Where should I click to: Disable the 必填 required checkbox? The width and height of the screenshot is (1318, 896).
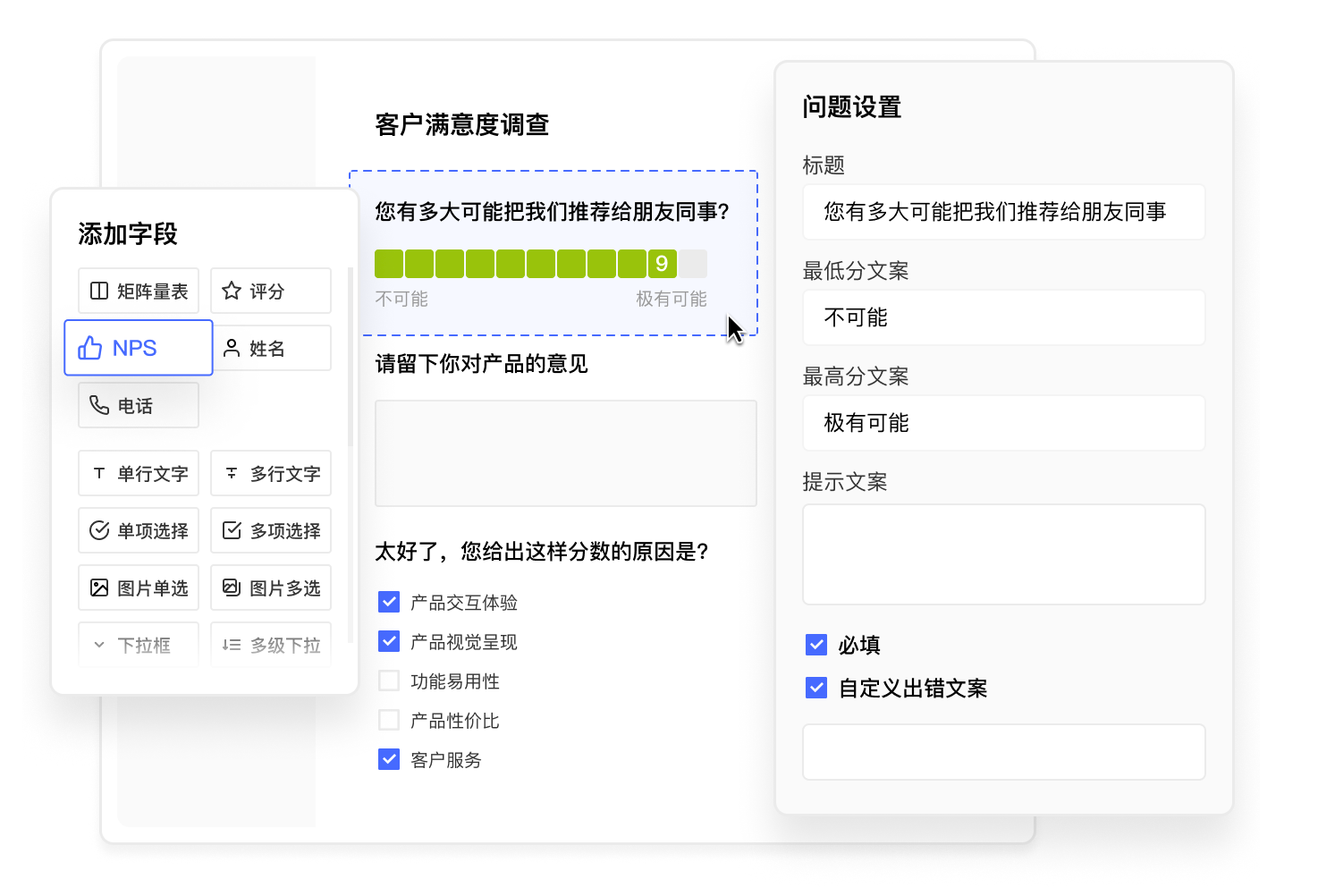pos(815,644)
